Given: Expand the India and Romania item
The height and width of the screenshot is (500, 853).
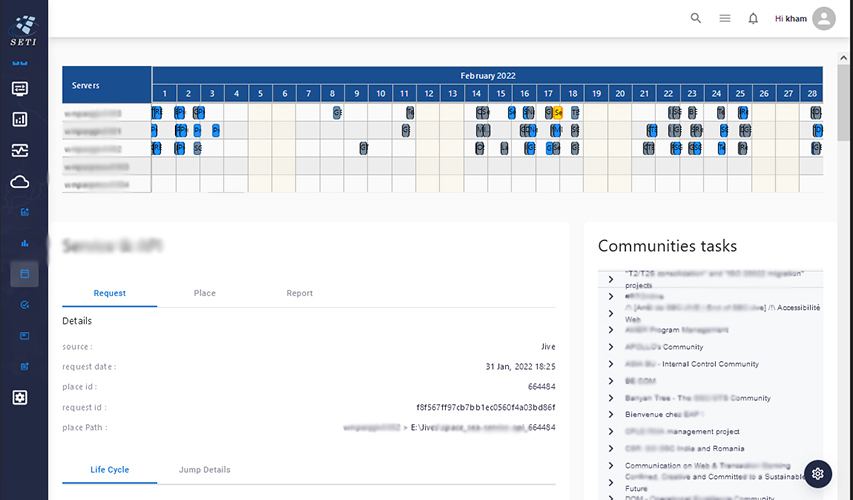Looking at the screenshot, I should (x=611, y=449).
